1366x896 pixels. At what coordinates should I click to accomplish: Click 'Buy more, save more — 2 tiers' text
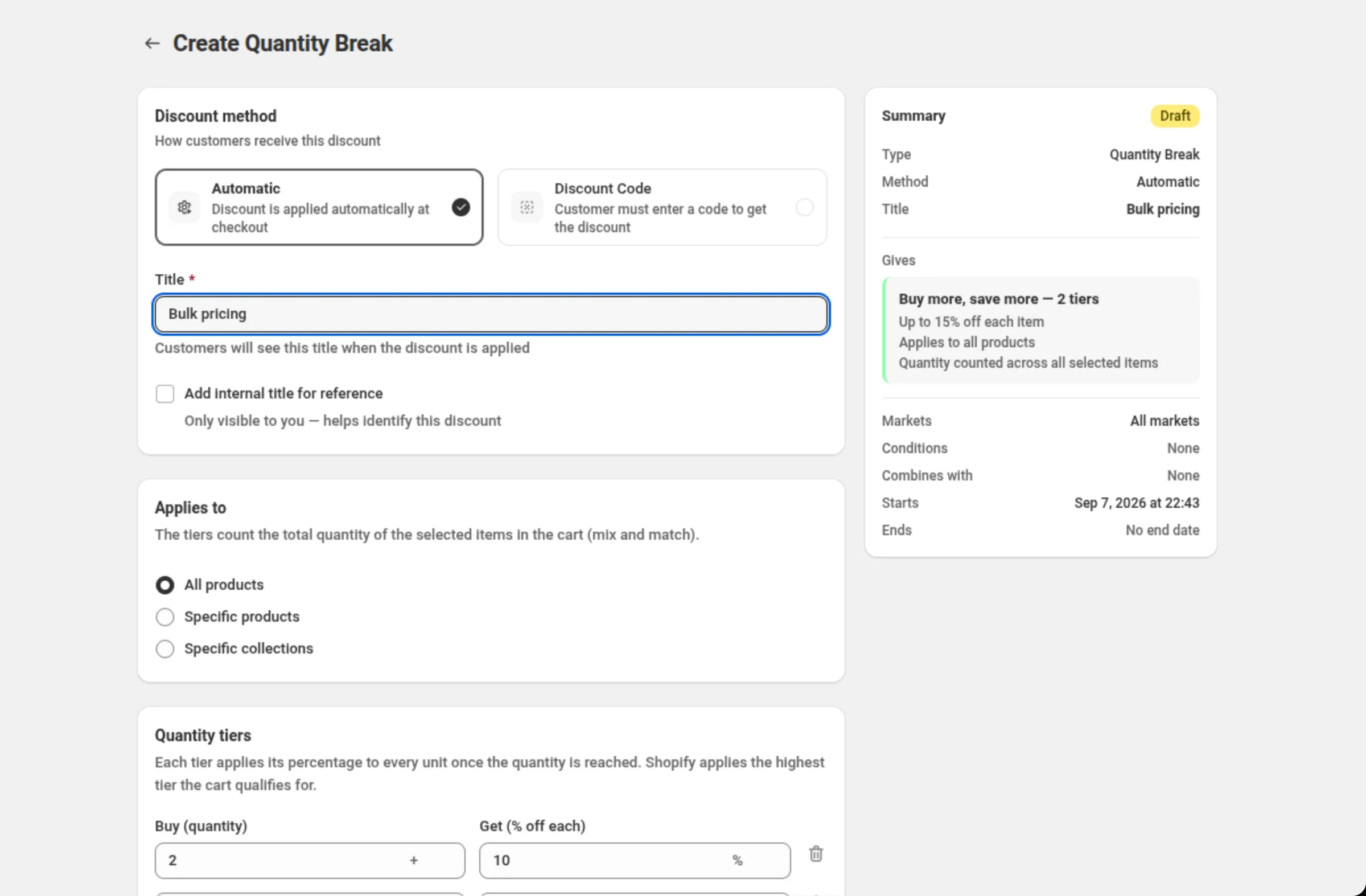pyautogui.click(x=999, y=299)
